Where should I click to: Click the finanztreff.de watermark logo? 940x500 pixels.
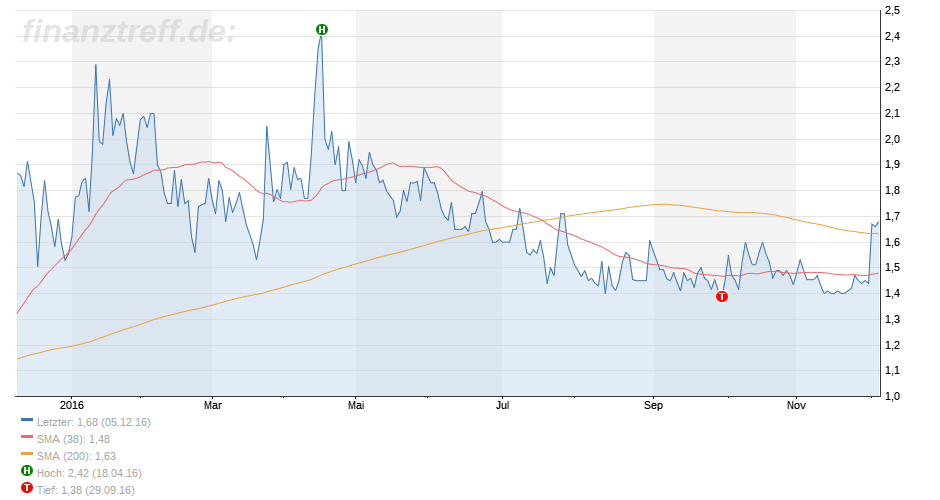click(x=129, y=31)
